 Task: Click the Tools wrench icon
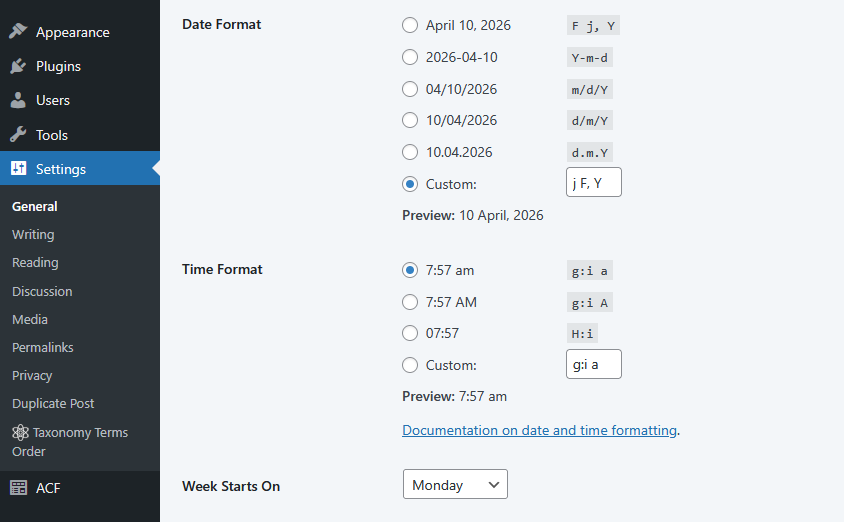click(x=18, y=135)
